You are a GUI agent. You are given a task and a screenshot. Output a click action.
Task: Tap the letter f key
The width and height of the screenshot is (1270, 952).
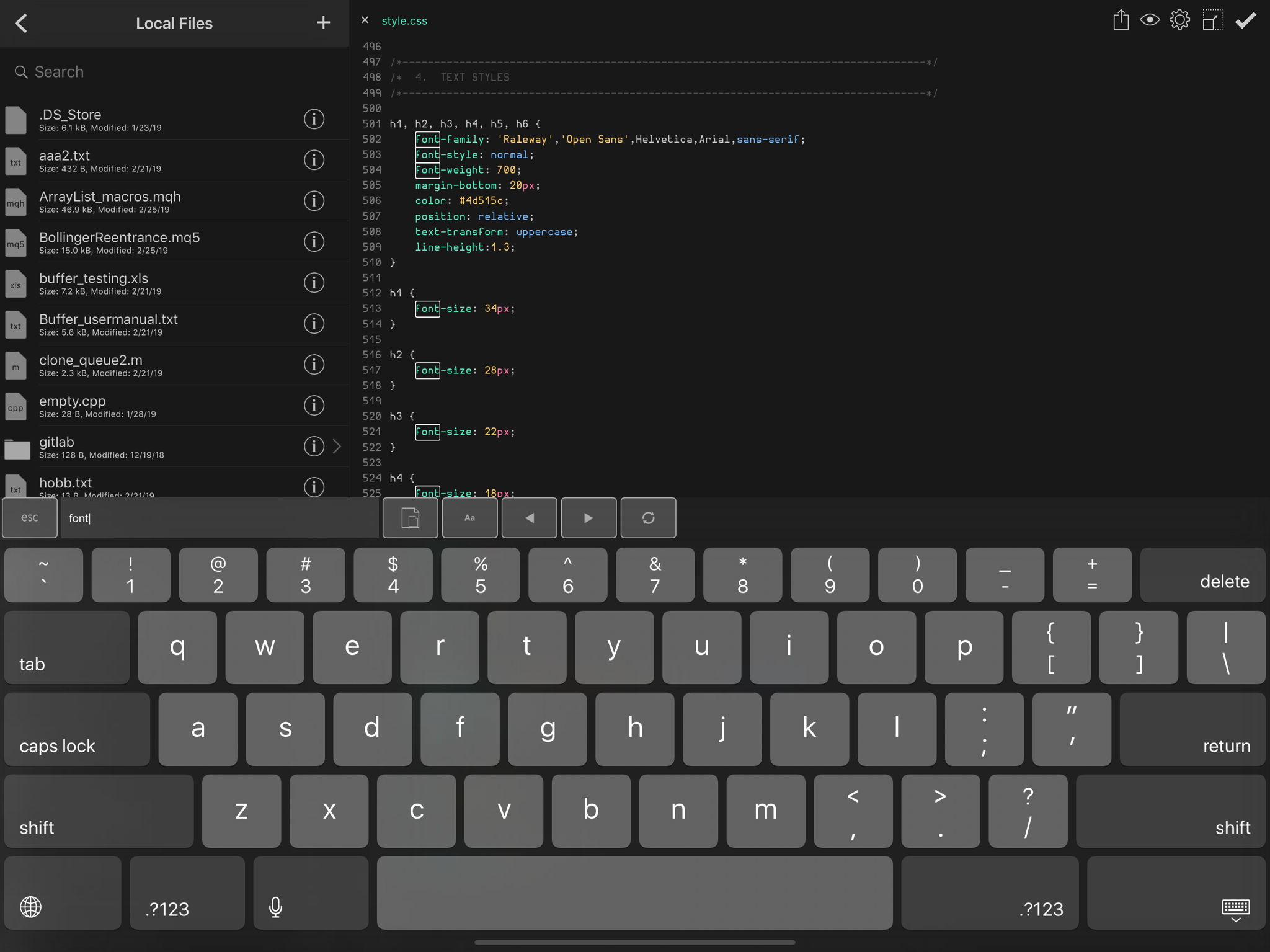pos(460,729)
